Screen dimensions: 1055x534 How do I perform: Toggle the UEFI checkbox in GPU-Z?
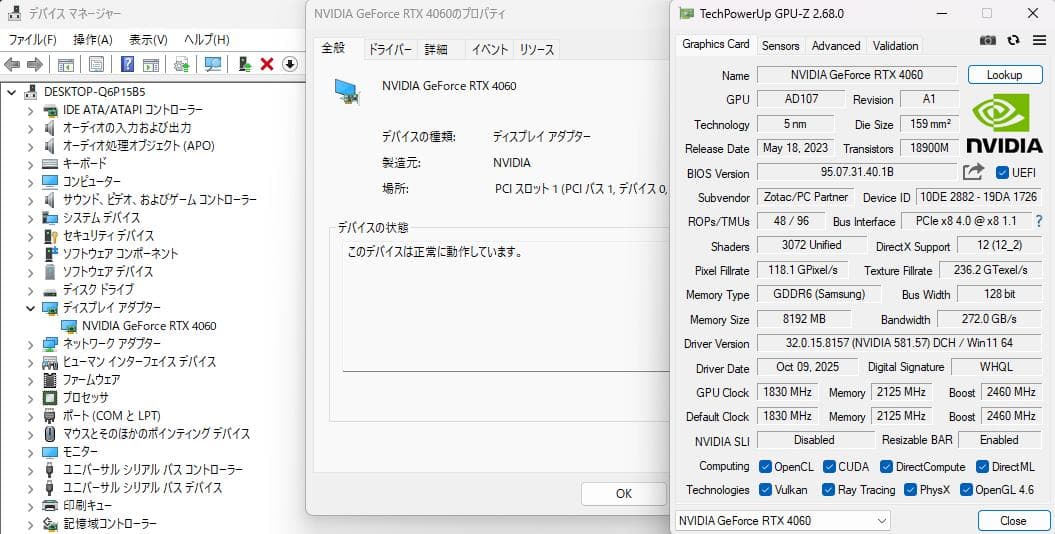1002,172
